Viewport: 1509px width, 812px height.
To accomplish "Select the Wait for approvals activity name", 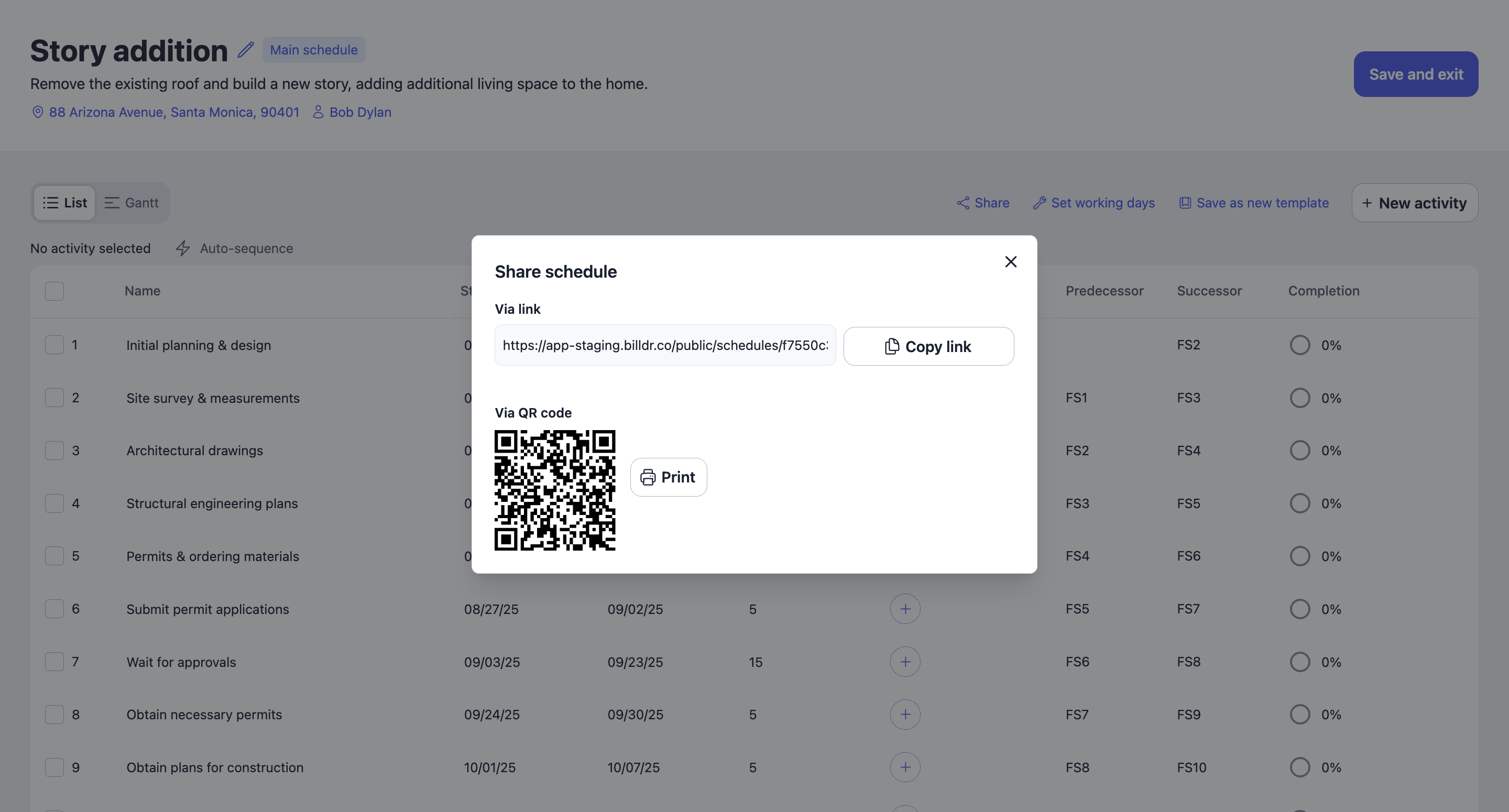I will pos(181,662).
